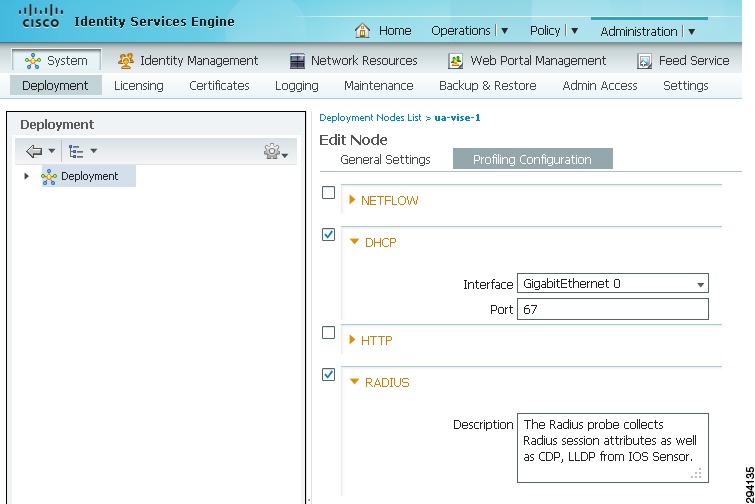Open the Policy menu dropdown arrow

pos(574,31)
